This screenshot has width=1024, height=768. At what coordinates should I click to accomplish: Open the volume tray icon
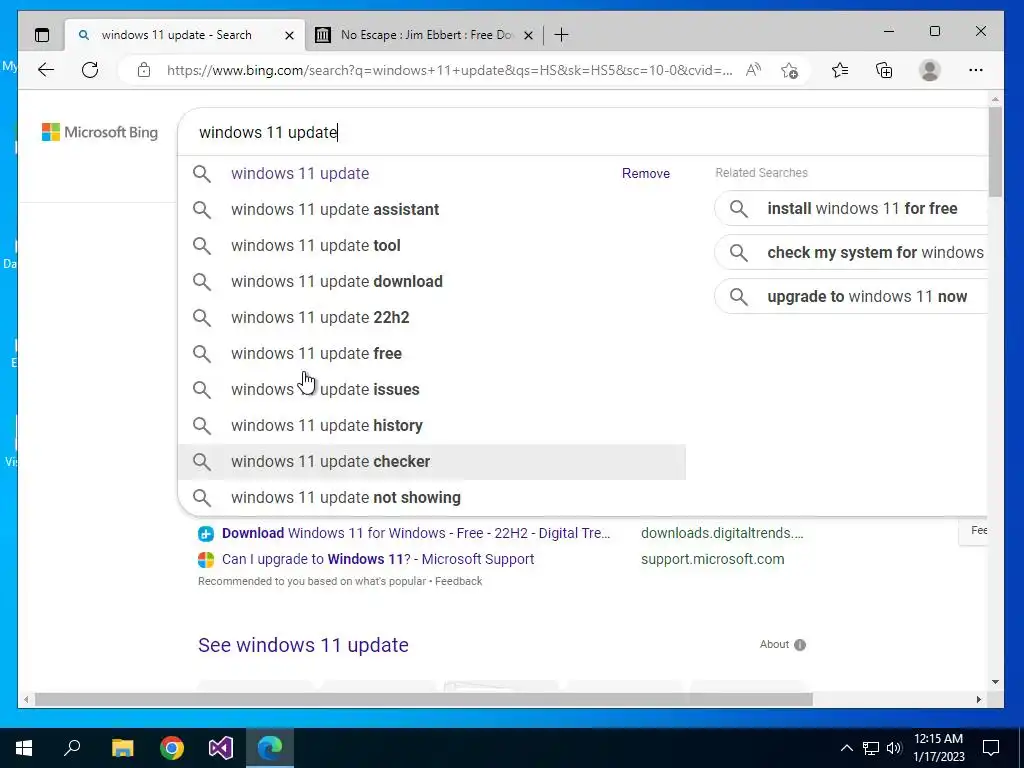(x=894, y=748)
